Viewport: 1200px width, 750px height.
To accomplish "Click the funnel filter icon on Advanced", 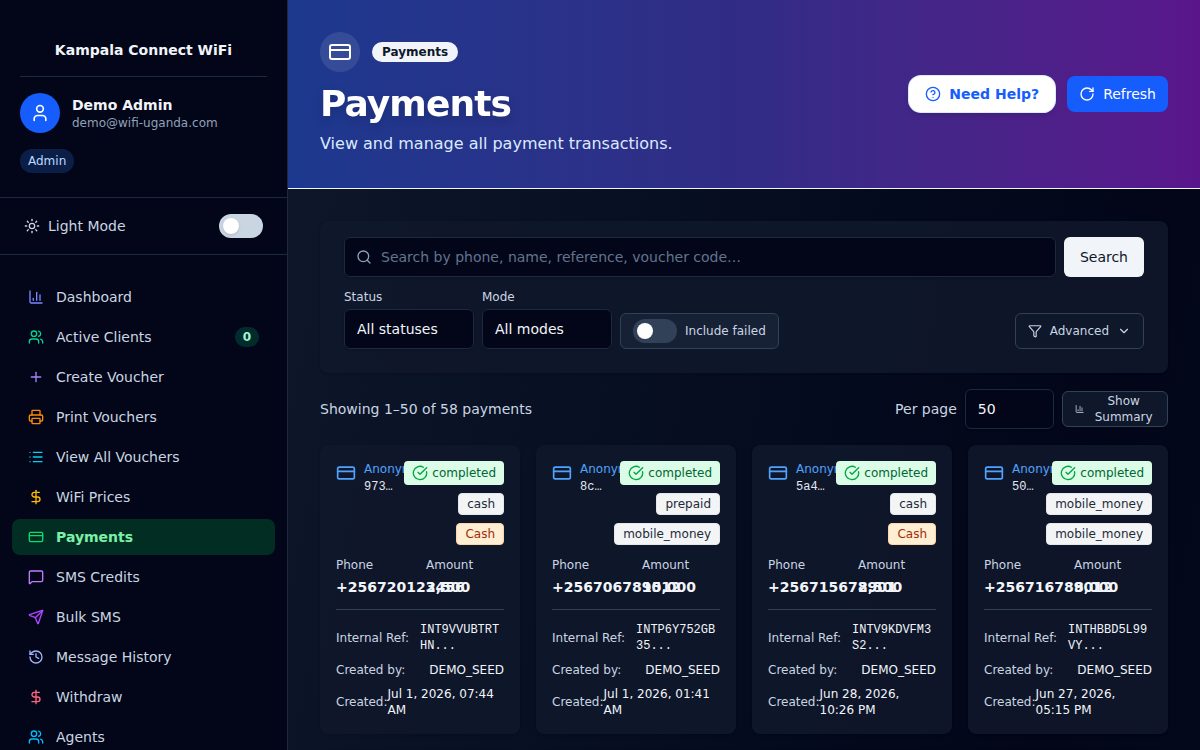I will 1034,331.
